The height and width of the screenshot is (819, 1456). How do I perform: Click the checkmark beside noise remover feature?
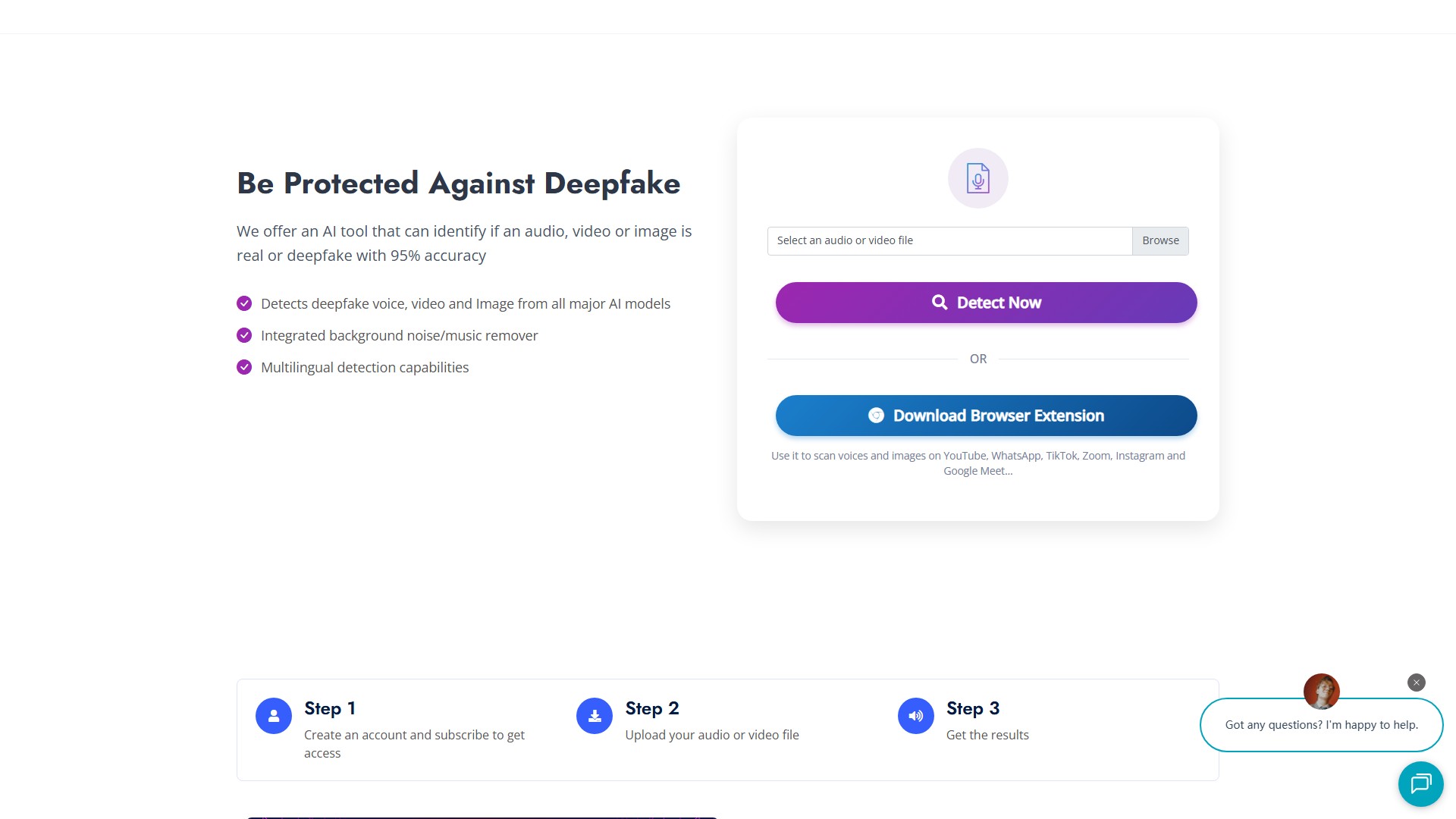[x=244, y=335]
